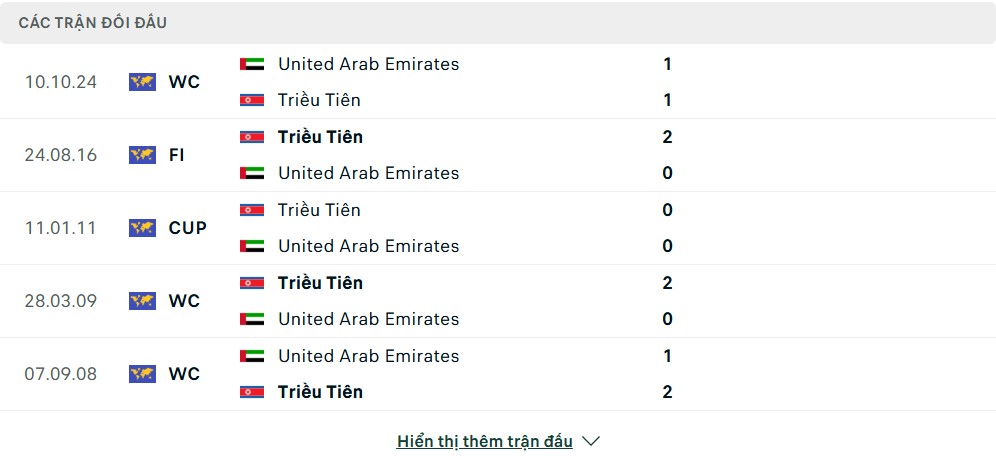
Task: Click world map icon beside 24.08.16 match
Action: tap(142, 155)
